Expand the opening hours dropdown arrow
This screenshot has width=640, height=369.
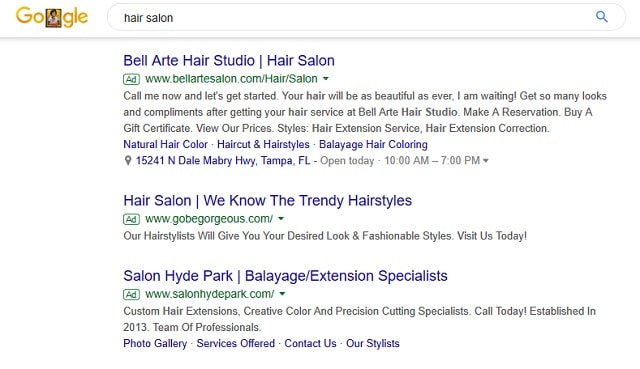tap(486, 161)
